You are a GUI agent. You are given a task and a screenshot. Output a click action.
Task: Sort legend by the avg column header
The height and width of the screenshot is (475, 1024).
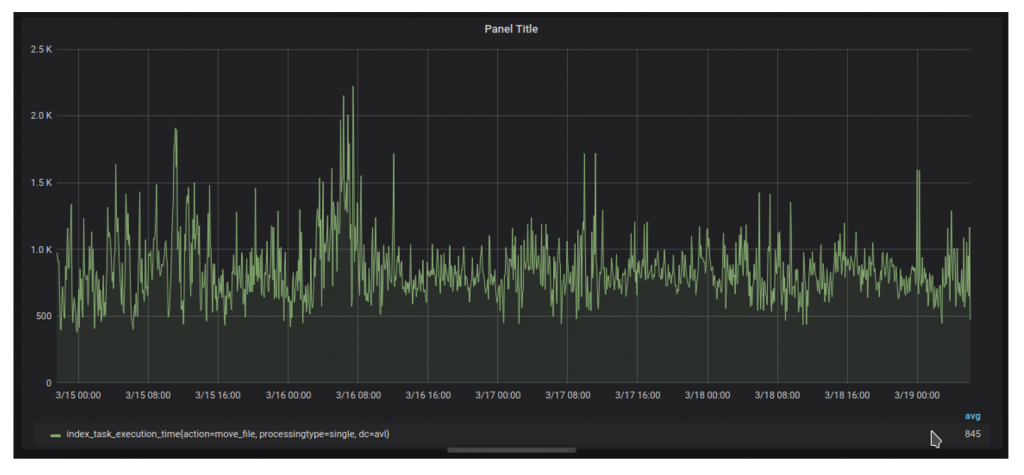coord(972,416)
